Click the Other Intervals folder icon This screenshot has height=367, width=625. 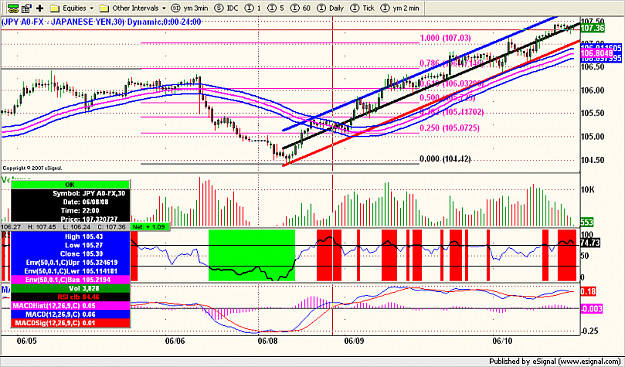click(x=104, y=8)
